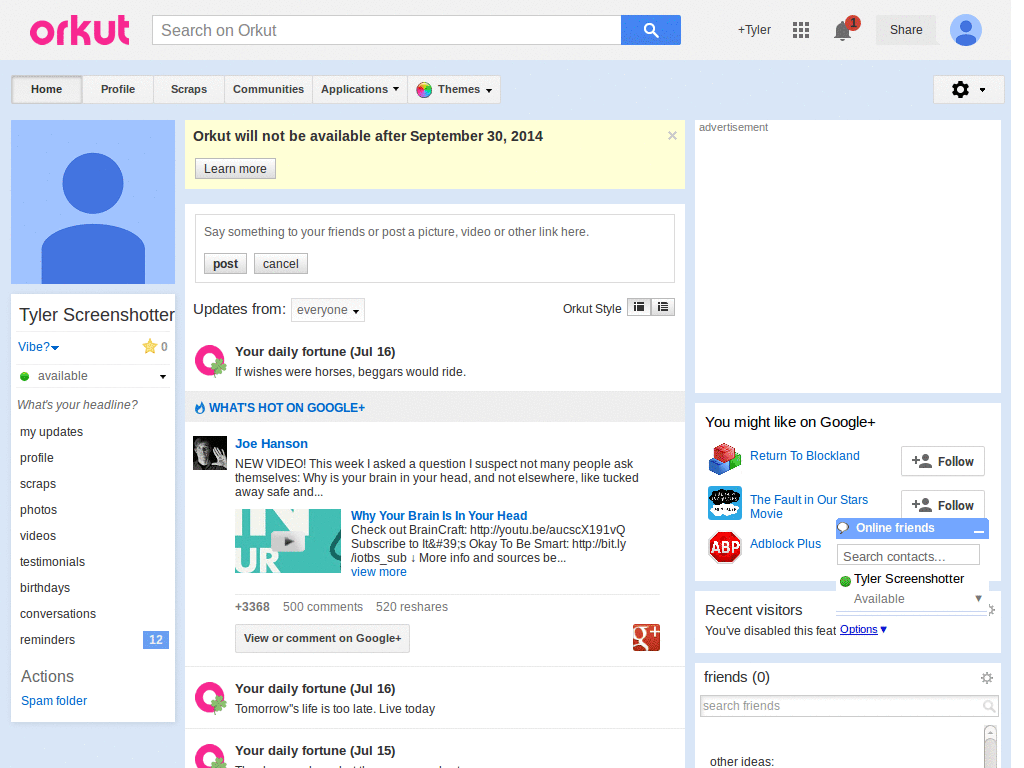Click the Online friends chat bubble icon
The image size is (1024, 768).
point(843,528)
